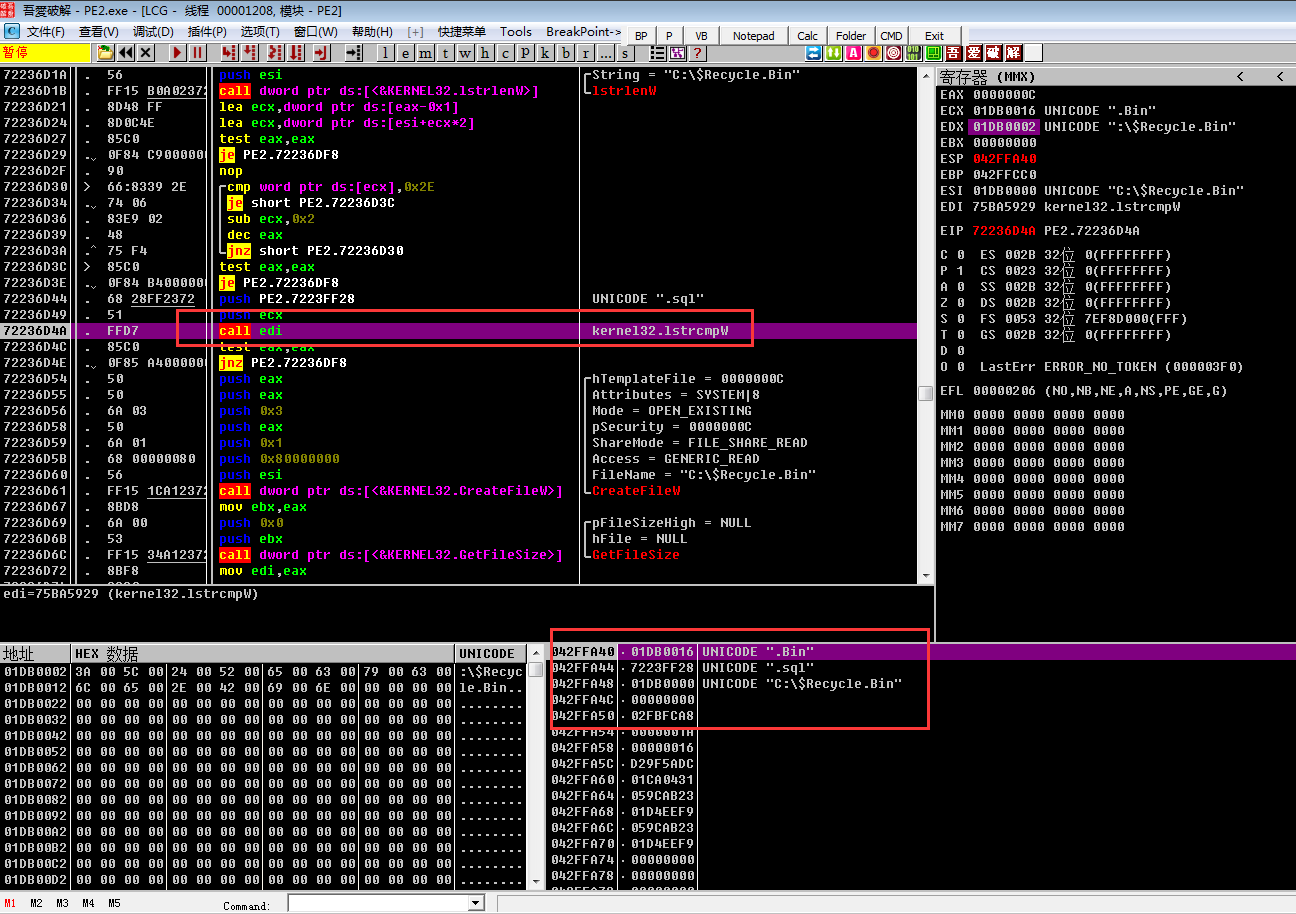The image size is (1296, 914).
Task: Pause execution with the red pause icon
Action: tap(198, 53)
